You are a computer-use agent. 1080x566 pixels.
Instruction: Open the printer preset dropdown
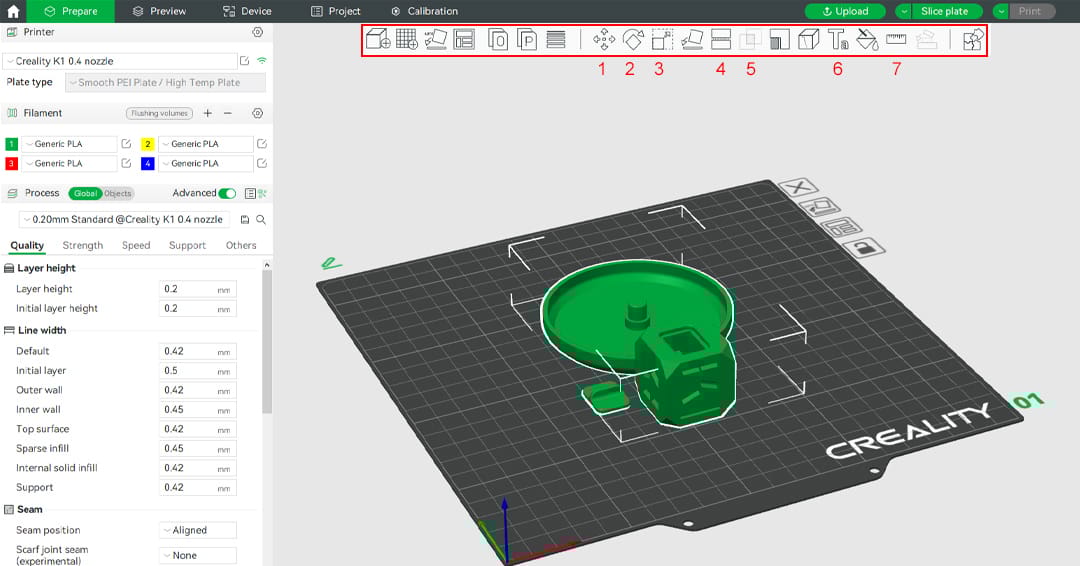[120, 61]
